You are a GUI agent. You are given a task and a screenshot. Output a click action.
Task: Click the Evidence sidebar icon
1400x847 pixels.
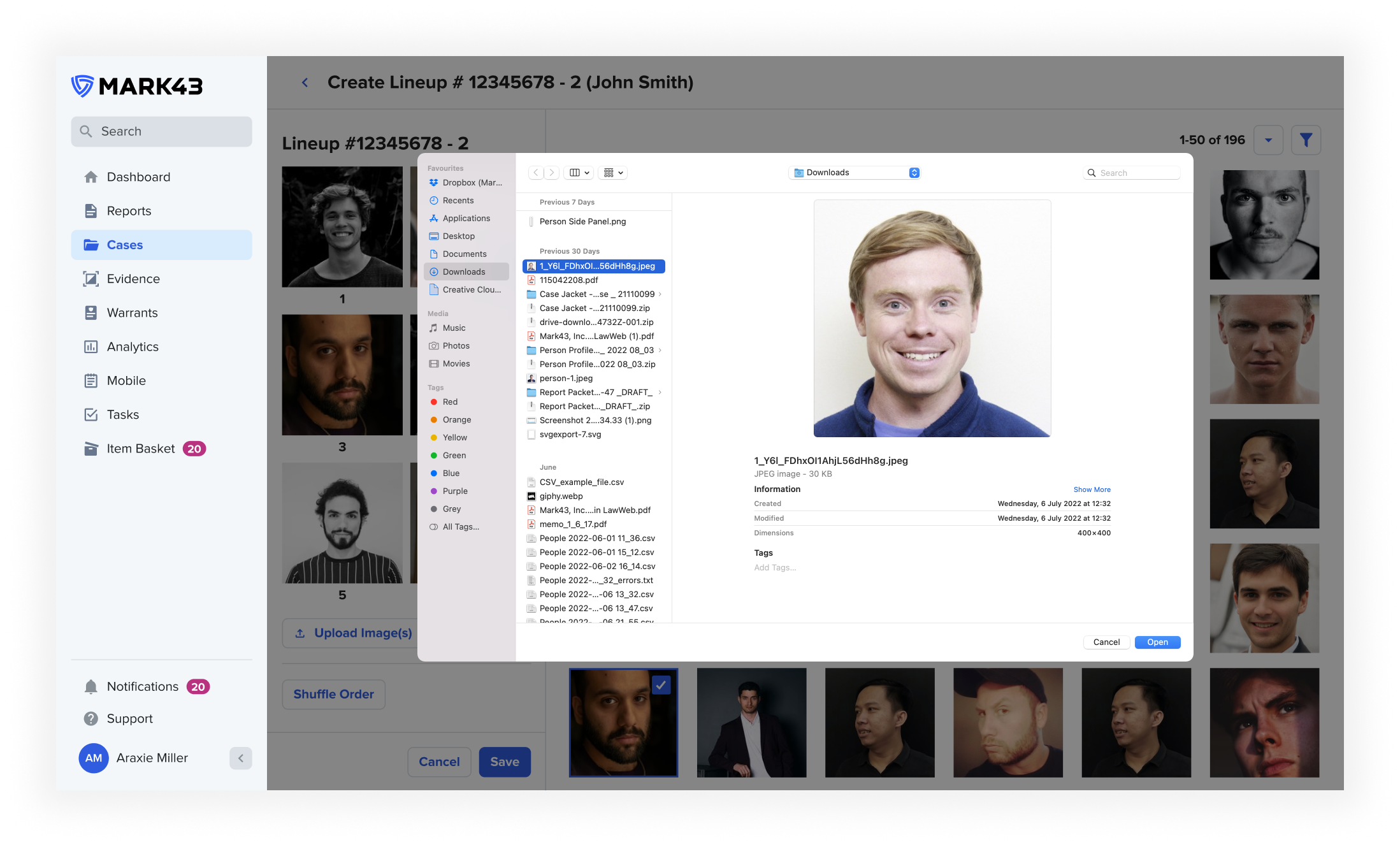[x=91, y=279]
